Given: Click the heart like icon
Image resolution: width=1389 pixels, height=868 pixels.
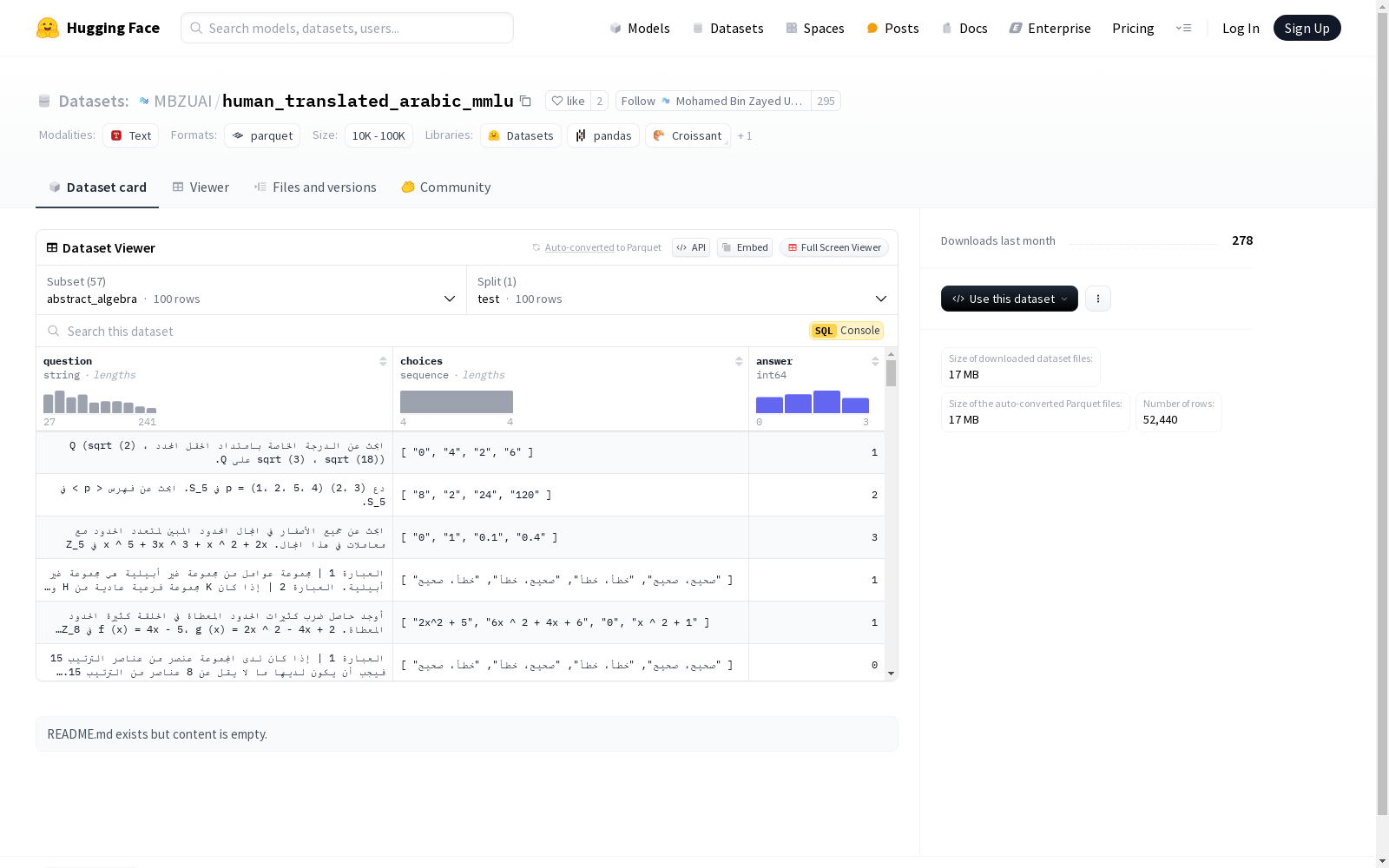Looking at the screenshot, I should [557, 101].
